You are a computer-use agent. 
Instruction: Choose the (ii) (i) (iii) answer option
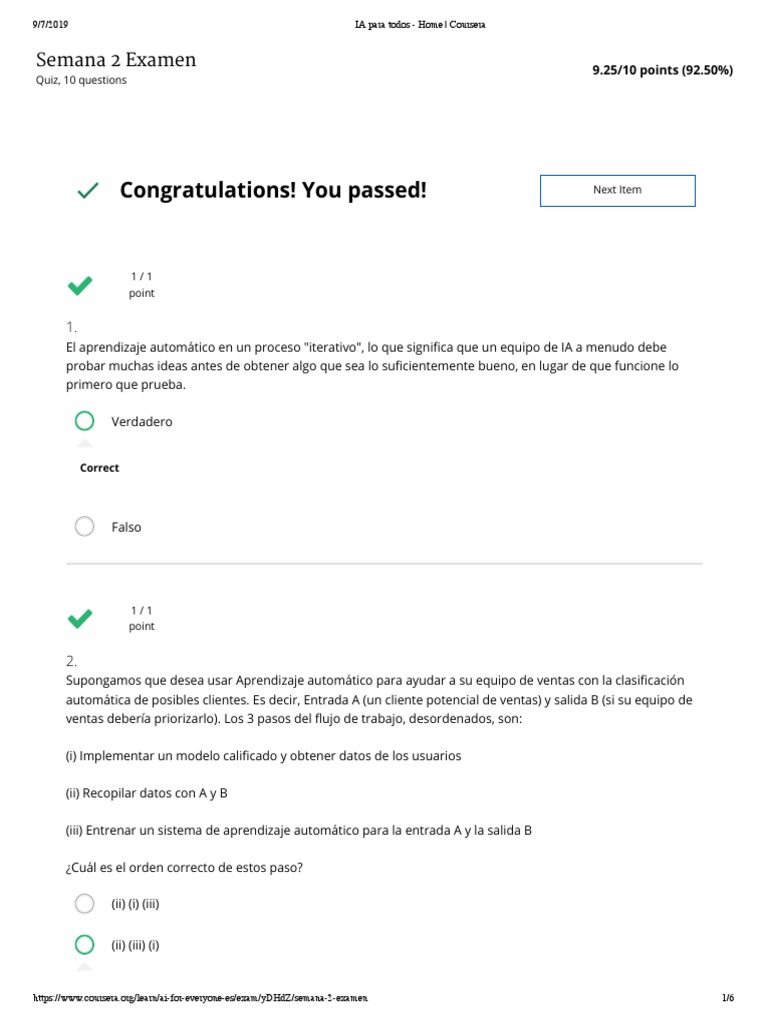point(85,904)
